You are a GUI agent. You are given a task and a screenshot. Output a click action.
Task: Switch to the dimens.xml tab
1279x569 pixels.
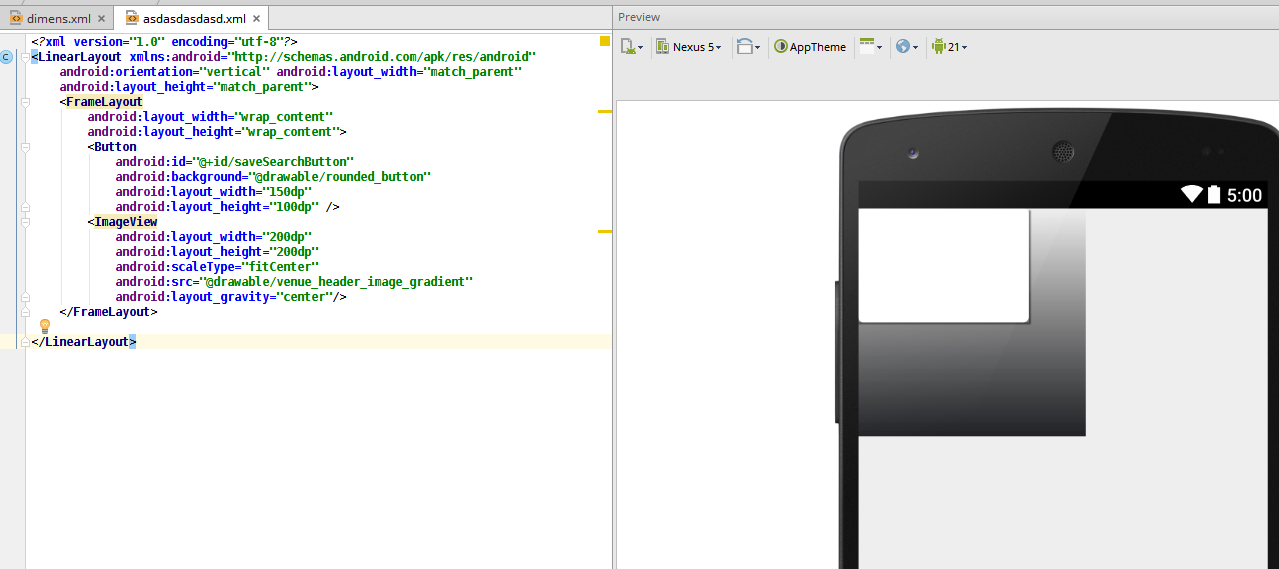click(x=57, y=18)
